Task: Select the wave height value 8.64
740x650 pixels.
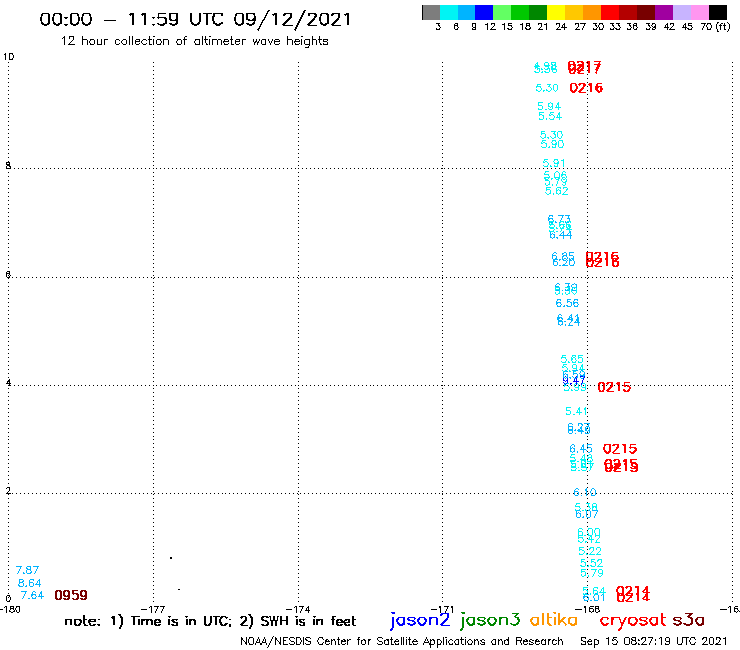Action: (29, 583)
